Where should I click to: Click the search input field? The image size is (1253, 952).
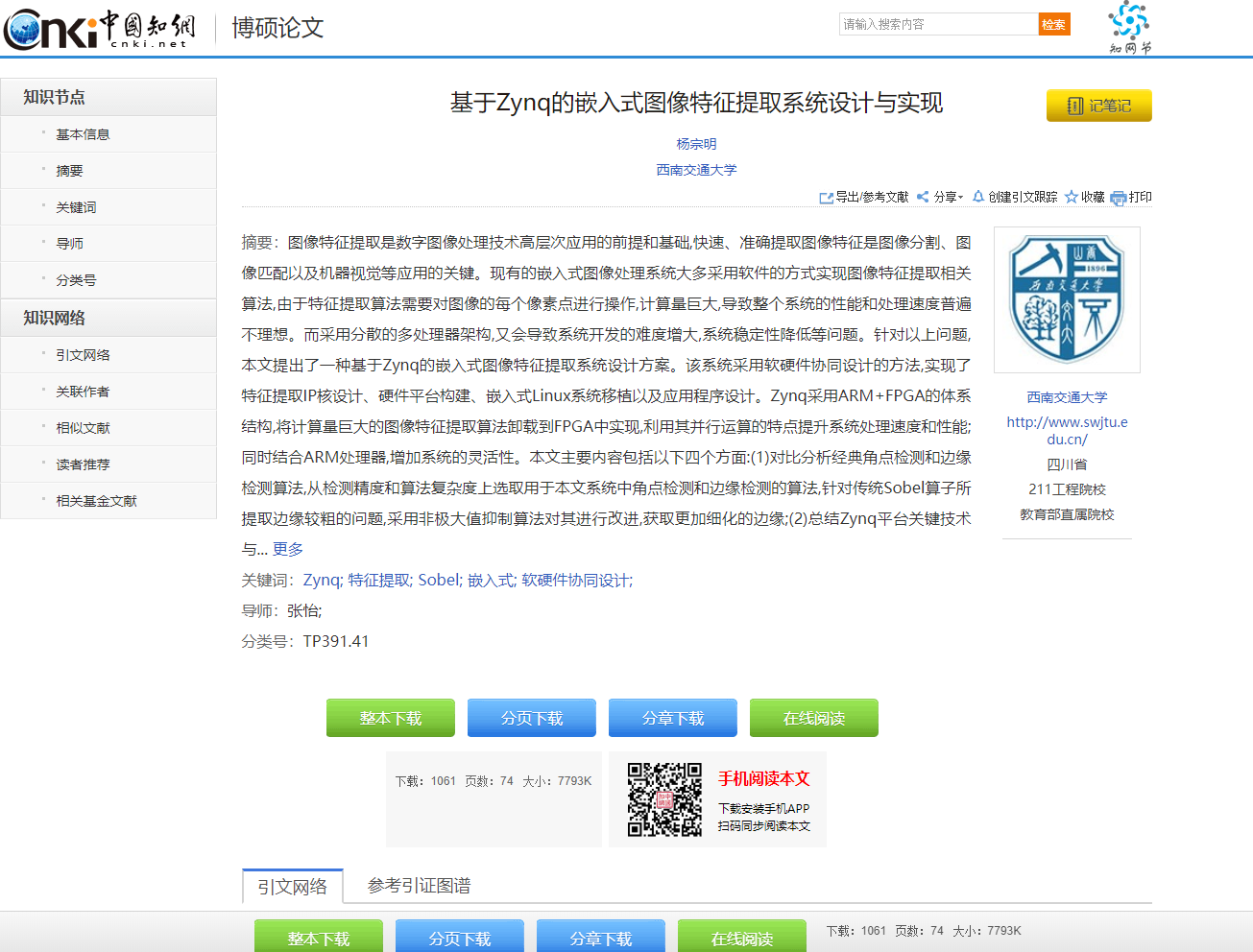pos(936,23)
